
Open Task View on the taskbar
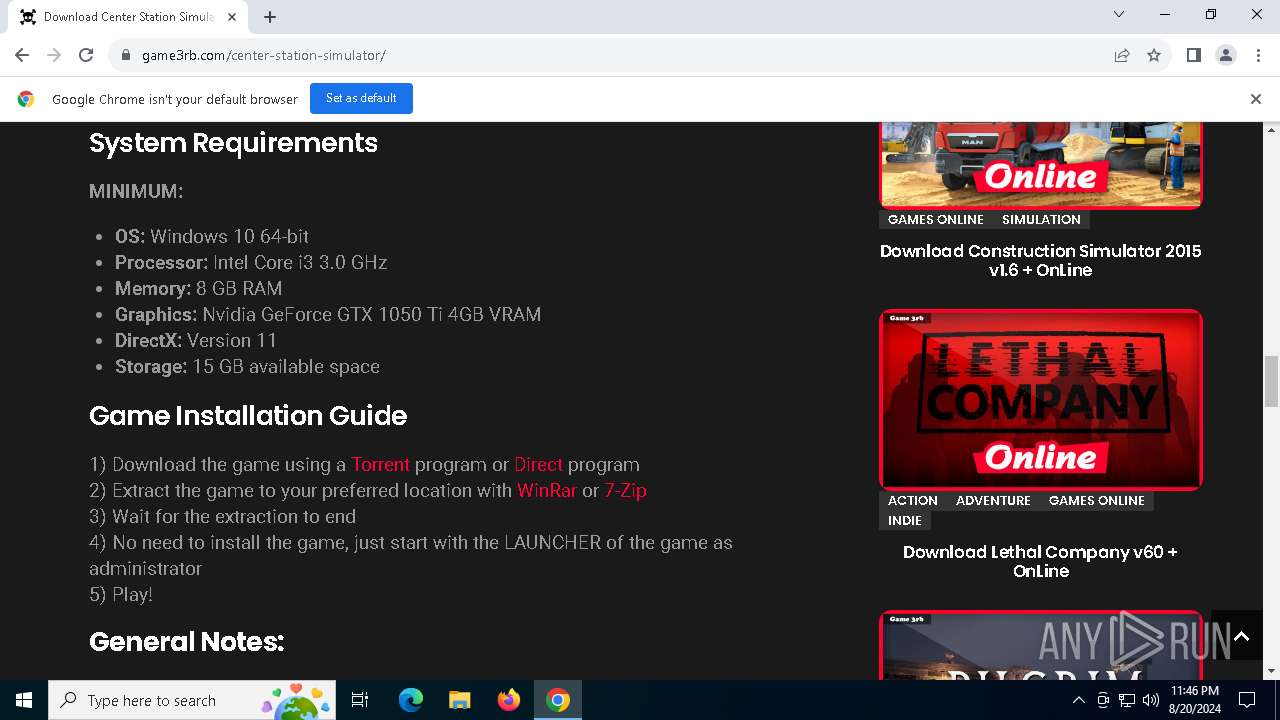360,700
